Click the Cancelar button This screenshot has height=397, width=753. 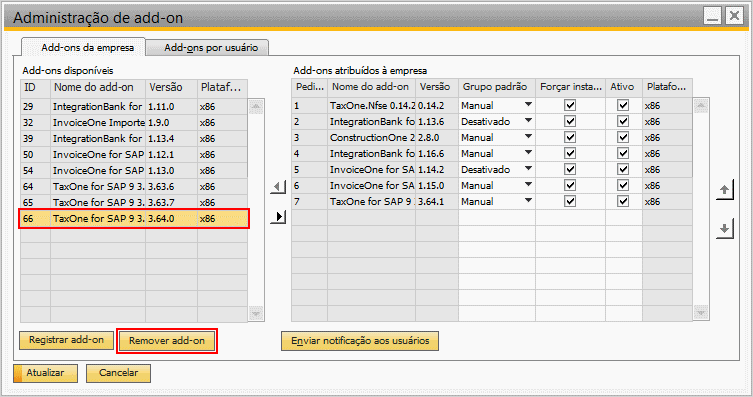tap(118, 373)
